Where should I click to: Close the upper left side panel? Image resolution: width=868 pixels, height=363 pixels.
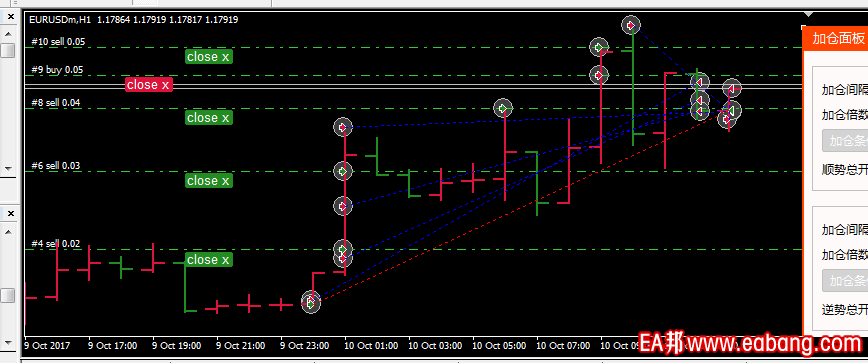pyautogui.click(x=10, y=17)
